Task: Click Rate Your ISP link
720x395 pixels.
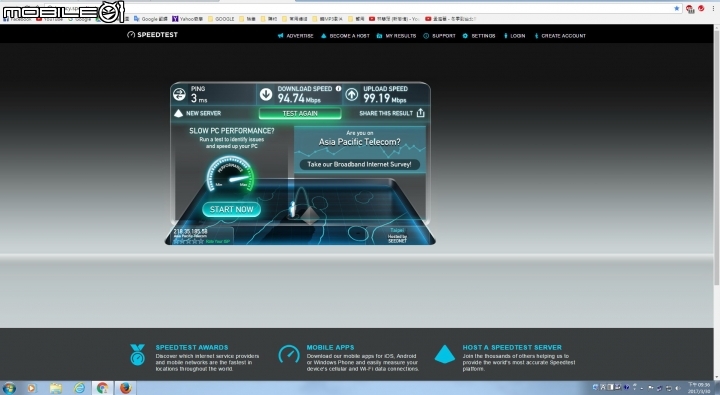Action: pyautogui.click(x=218, y=242)
